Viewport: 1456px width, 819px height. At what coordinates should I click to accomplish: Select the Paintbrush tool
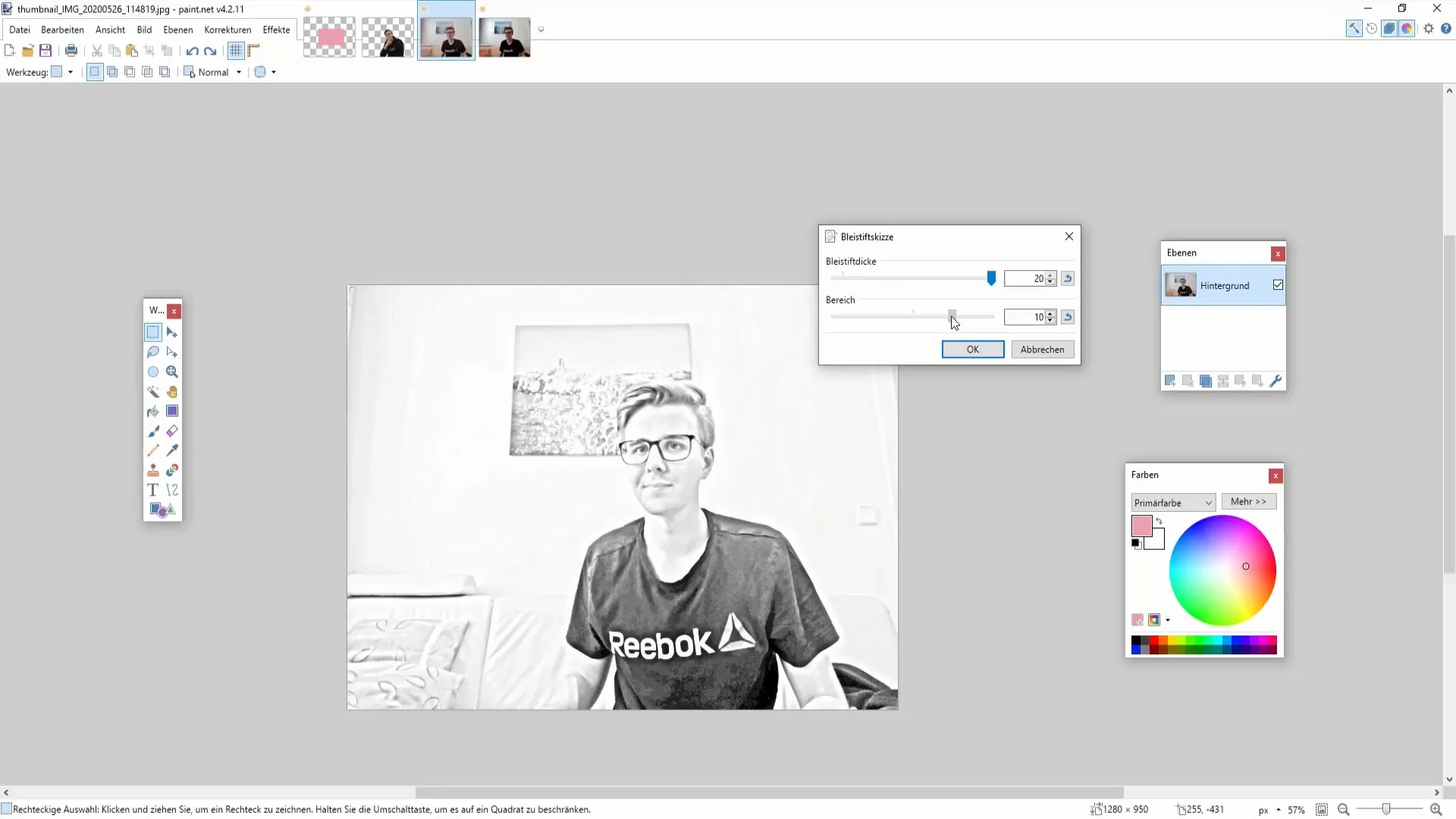(x=153, y=431)
